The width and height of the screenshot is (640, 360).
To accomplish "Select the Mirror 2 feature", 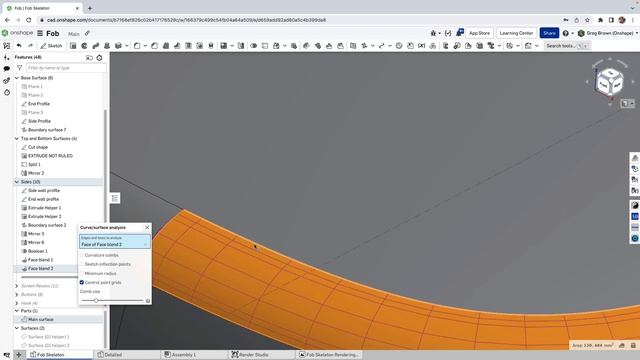I will [x=36, y=173].
